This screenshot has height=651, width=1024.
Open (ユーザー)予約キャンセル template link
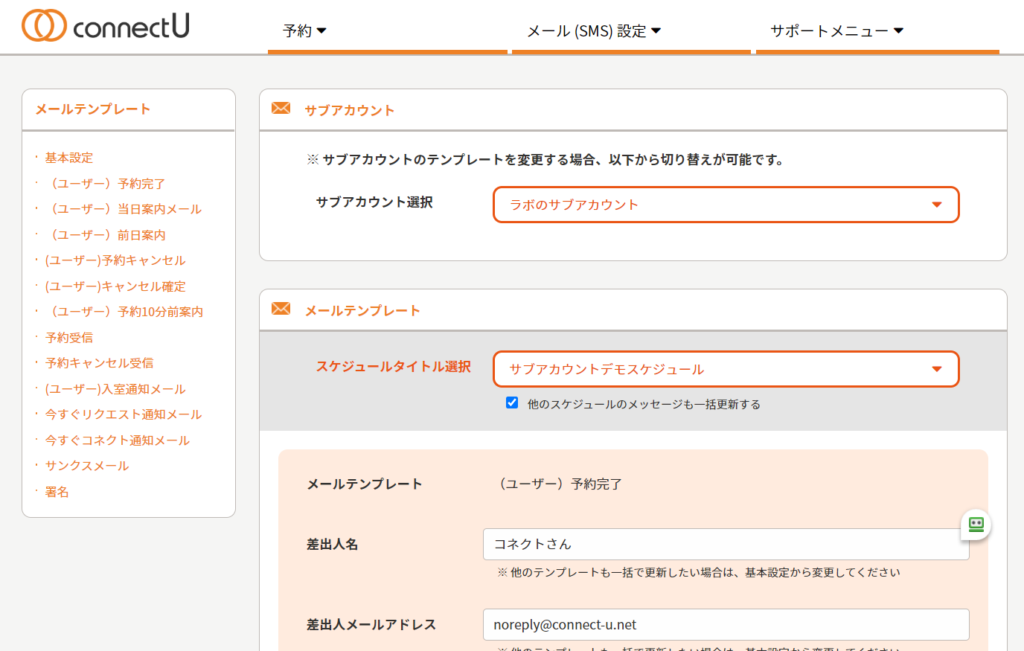115,260
